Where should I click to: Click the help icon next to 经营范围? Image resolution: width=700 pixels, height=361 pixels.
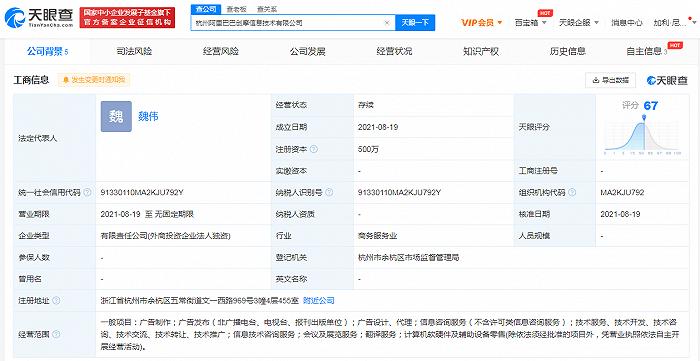pyautogui.click(x=56, y=334)
